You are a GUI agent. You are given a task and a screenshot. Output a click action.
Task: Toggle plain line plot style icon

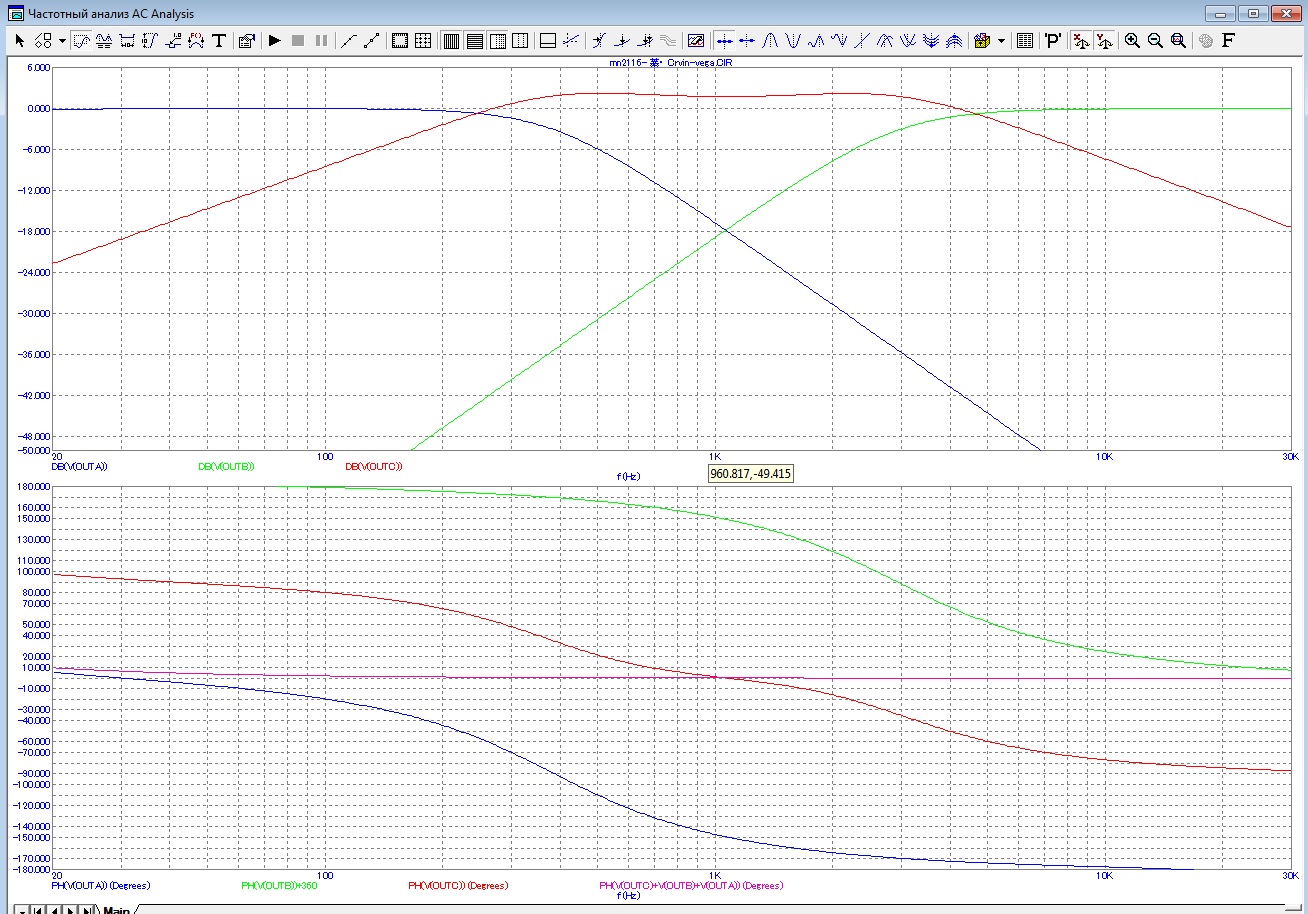tap(348, 41)
